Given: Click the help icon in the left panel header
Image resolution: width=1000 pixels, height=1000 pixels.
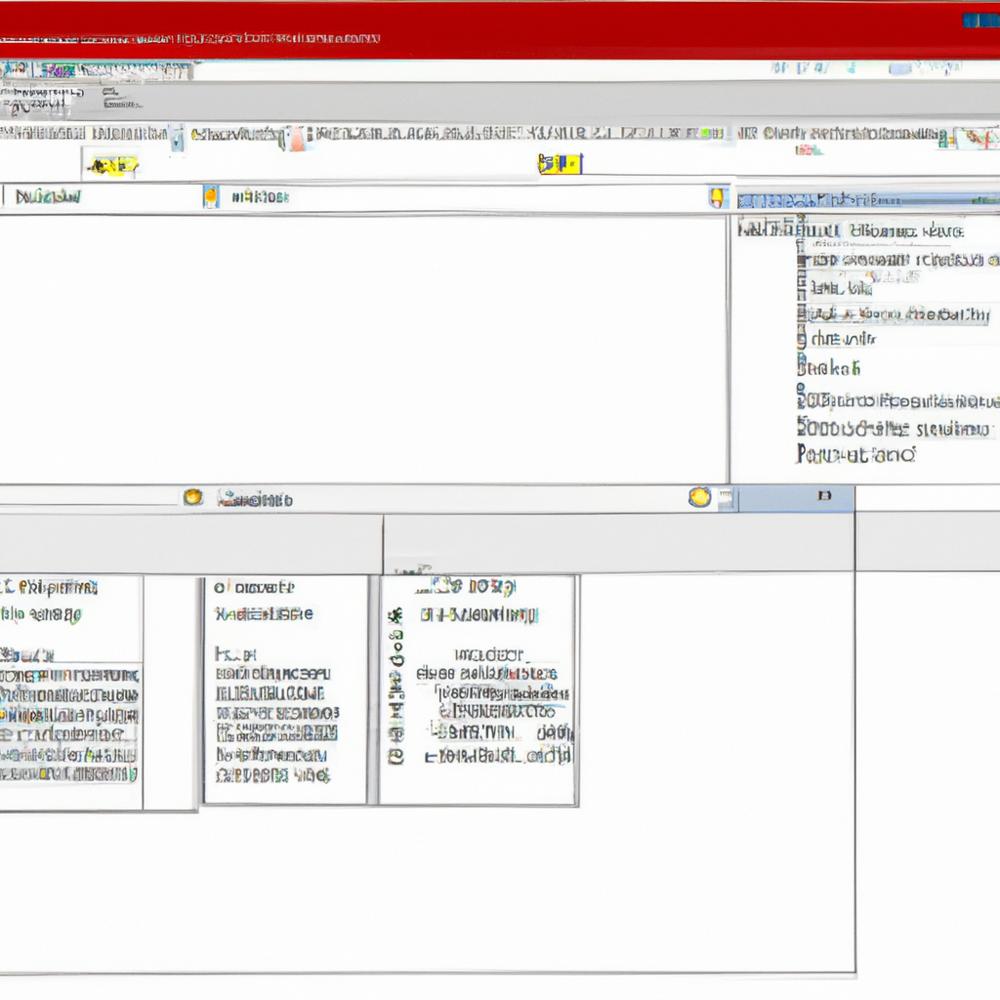Looking at the screenshot, I should [212, 196].
